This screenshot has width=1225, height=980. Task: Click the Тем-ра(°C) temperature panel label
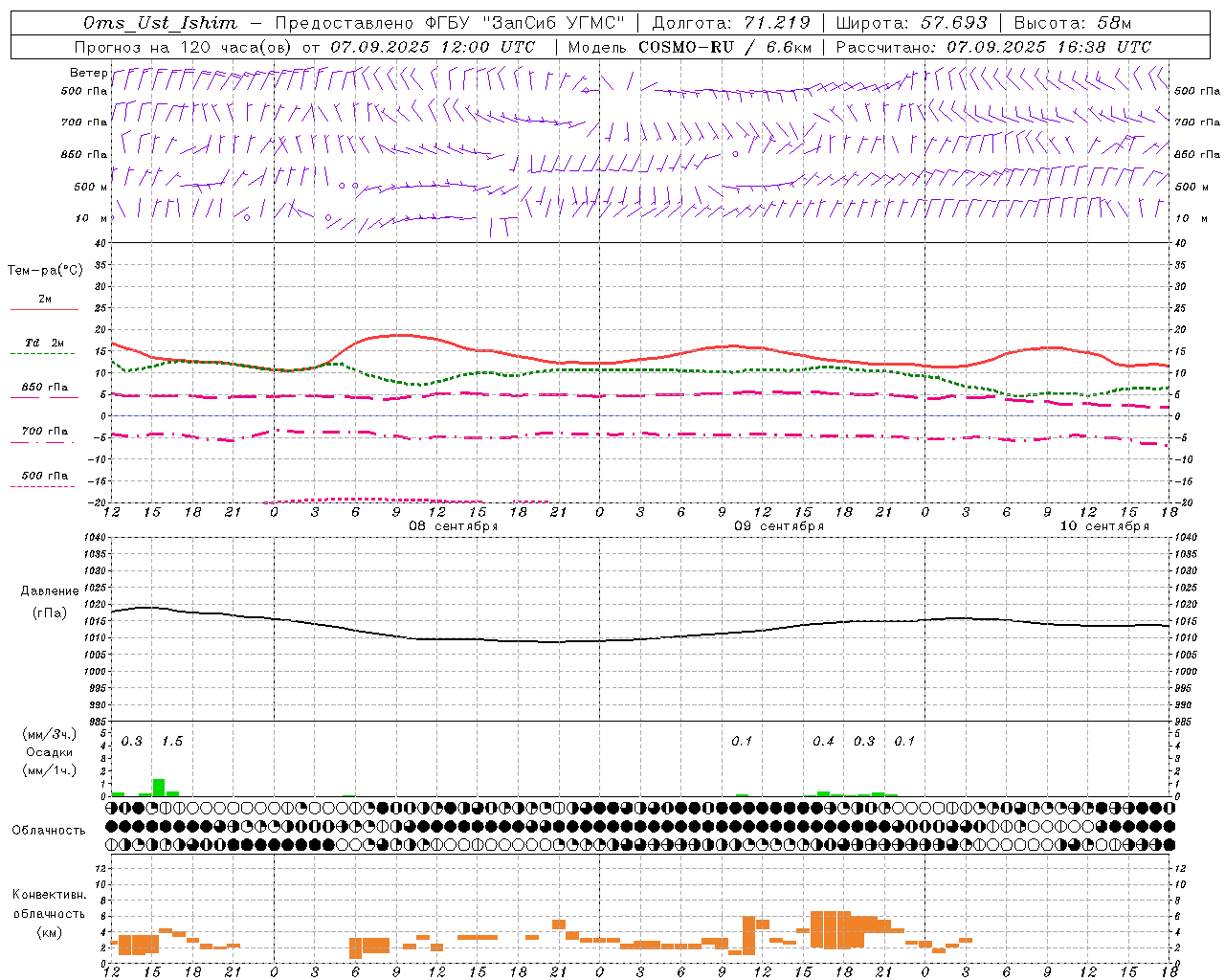[x=45, y=271]
